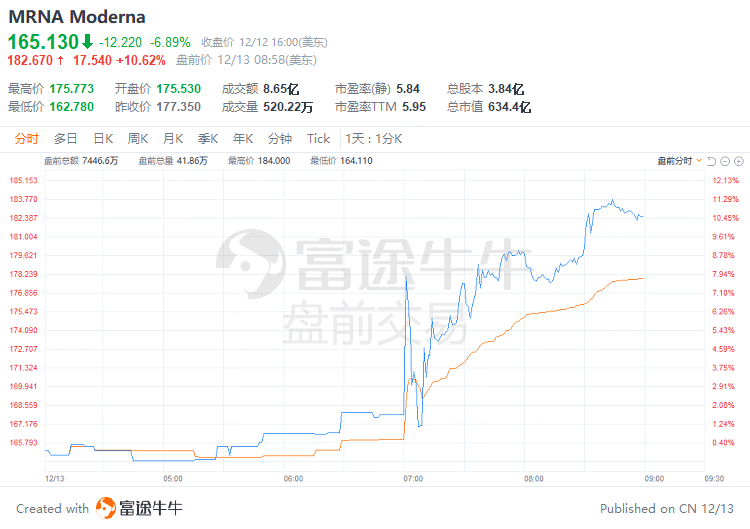Click the 09:30 time axis label

coord(714,479)
